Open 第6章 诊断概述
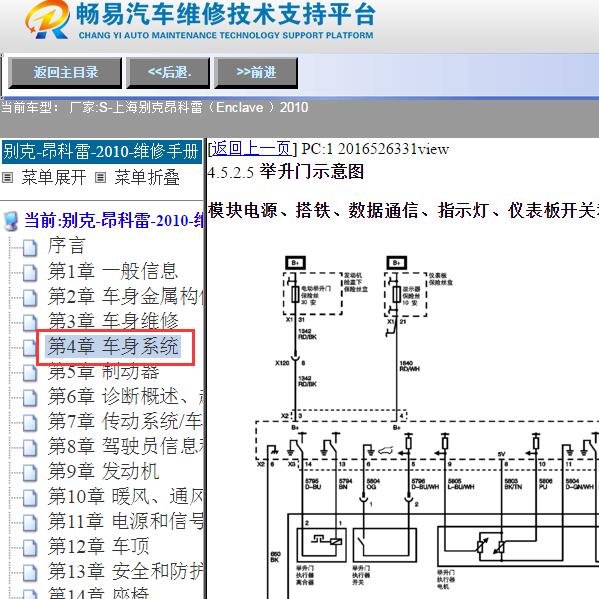This screenshot has width=599, height=599. (126, 396)
